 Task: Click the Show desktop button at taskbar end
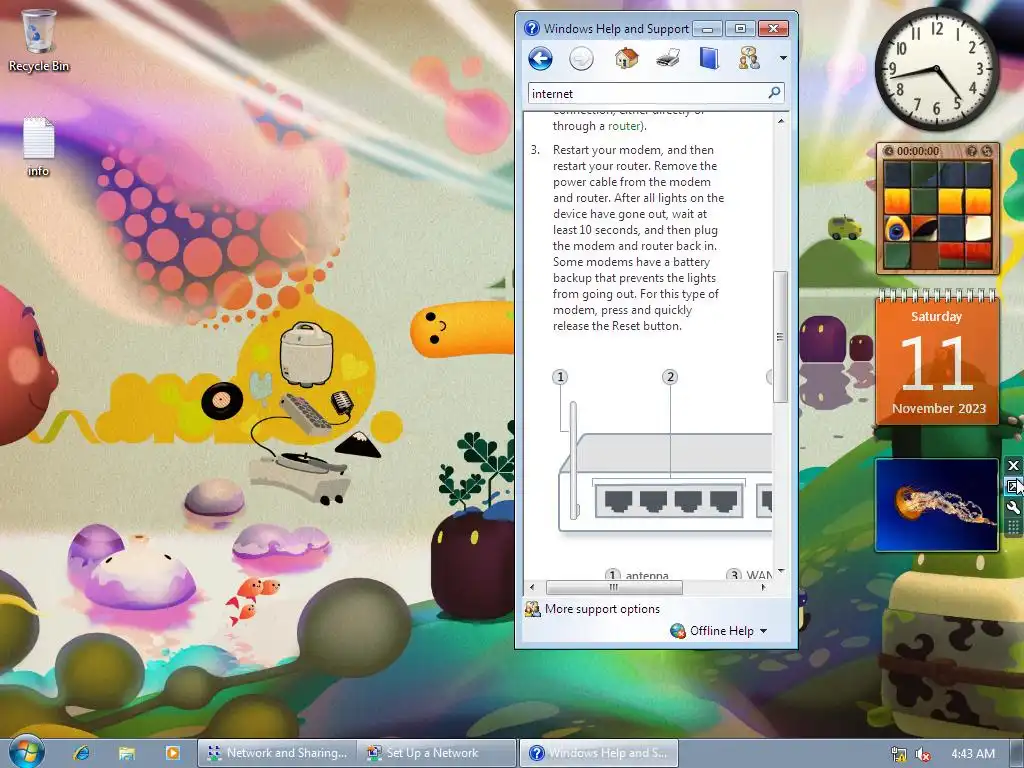pos(1019,754)
